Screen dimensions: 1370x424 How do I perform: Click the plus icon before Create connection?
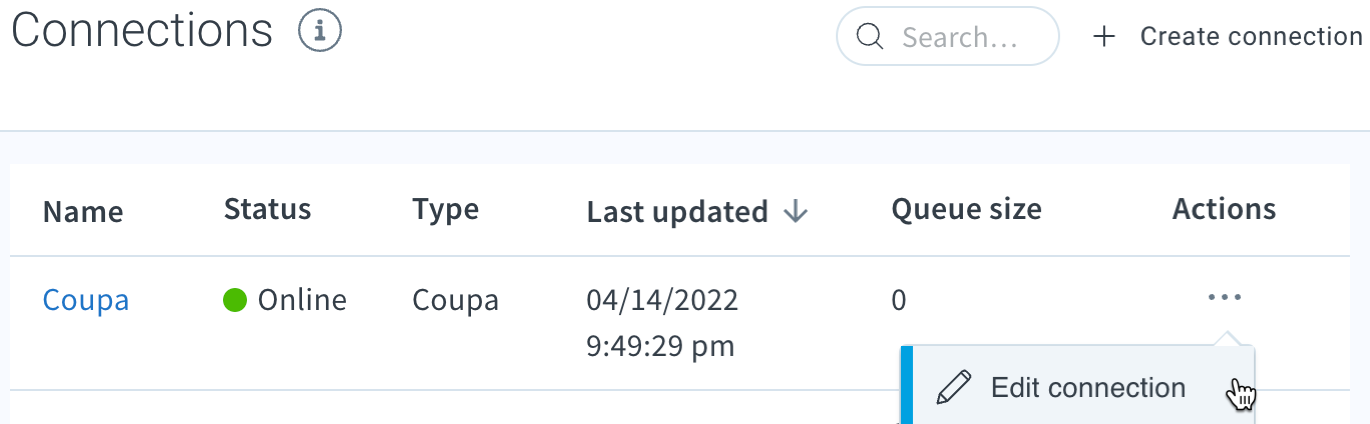[x=1104, y=37]
